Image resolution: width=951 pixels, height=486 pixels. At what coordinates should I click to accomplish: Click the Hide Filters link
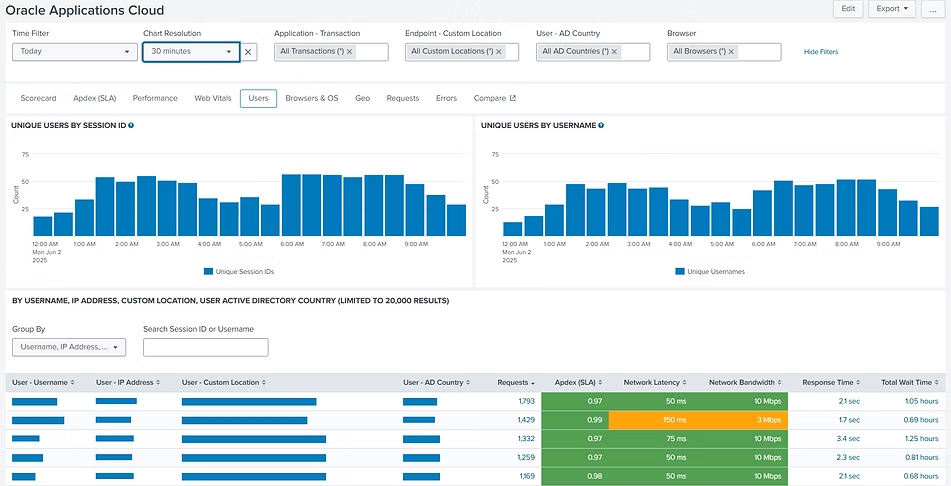coord(820,51)
